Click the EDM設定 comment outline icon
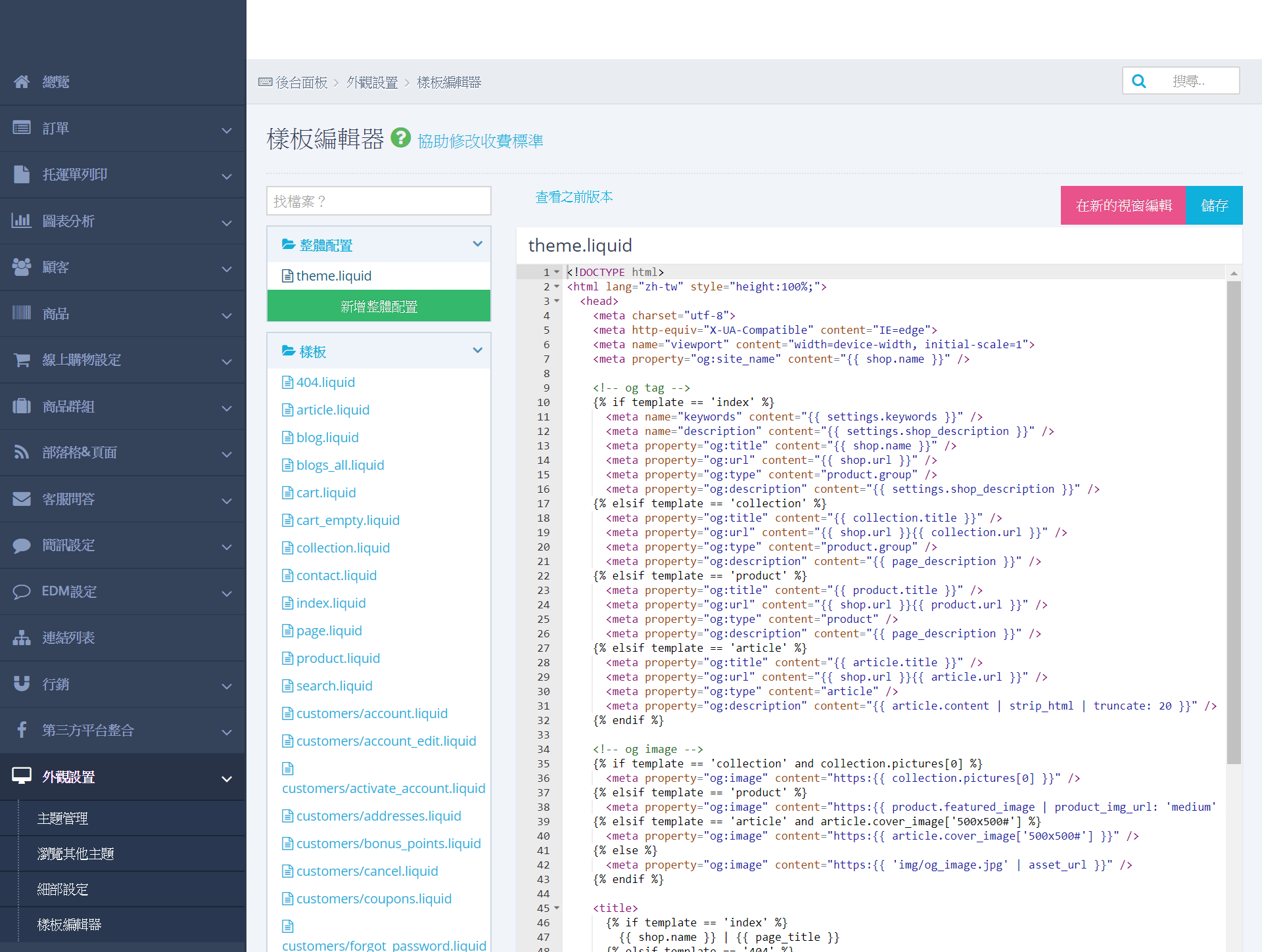Image resolution: width=1262 pixels, height=952 pixels. click(x=22, y=591)
